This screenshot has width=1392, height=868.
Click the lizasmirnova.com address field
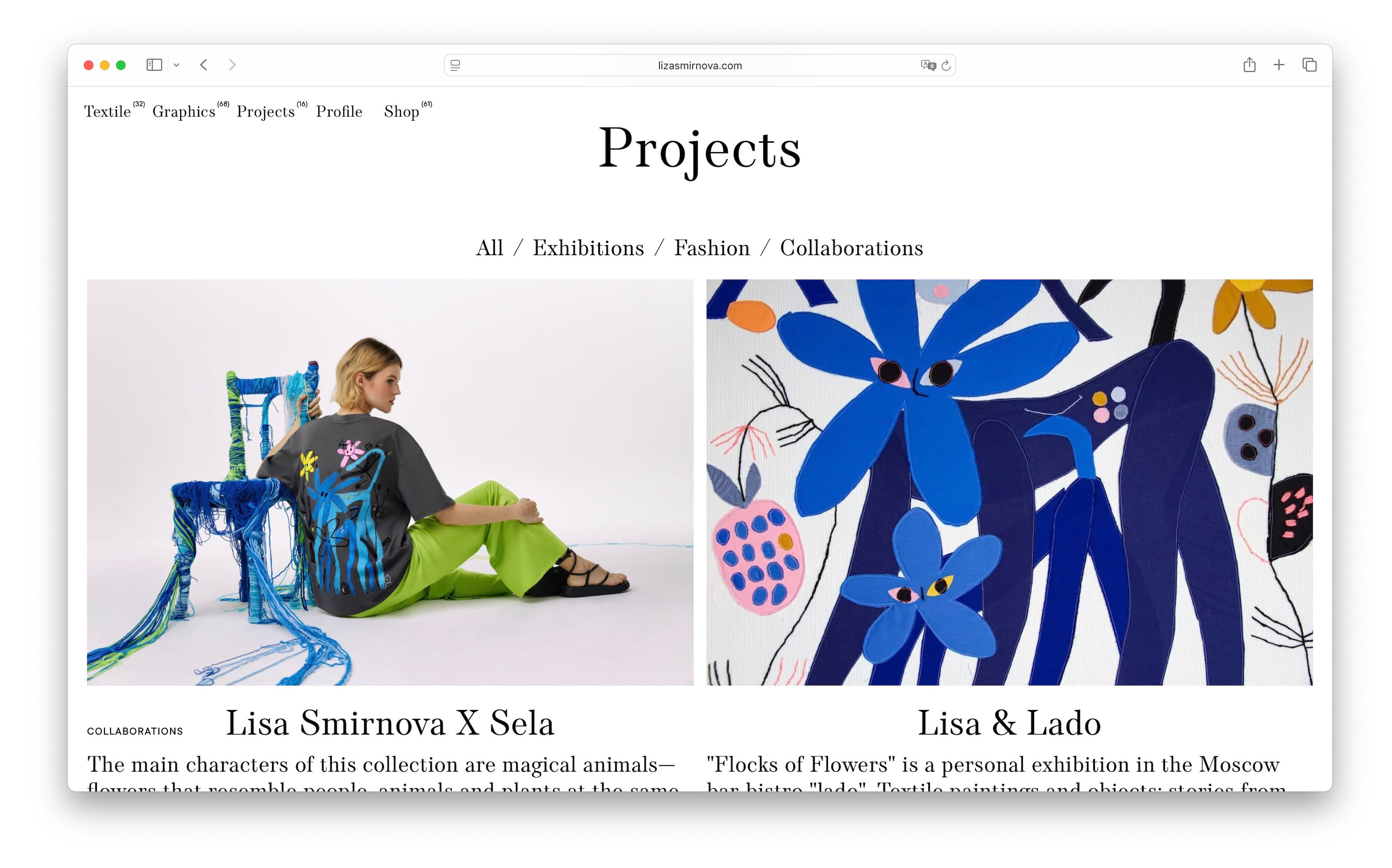(699, 65)
